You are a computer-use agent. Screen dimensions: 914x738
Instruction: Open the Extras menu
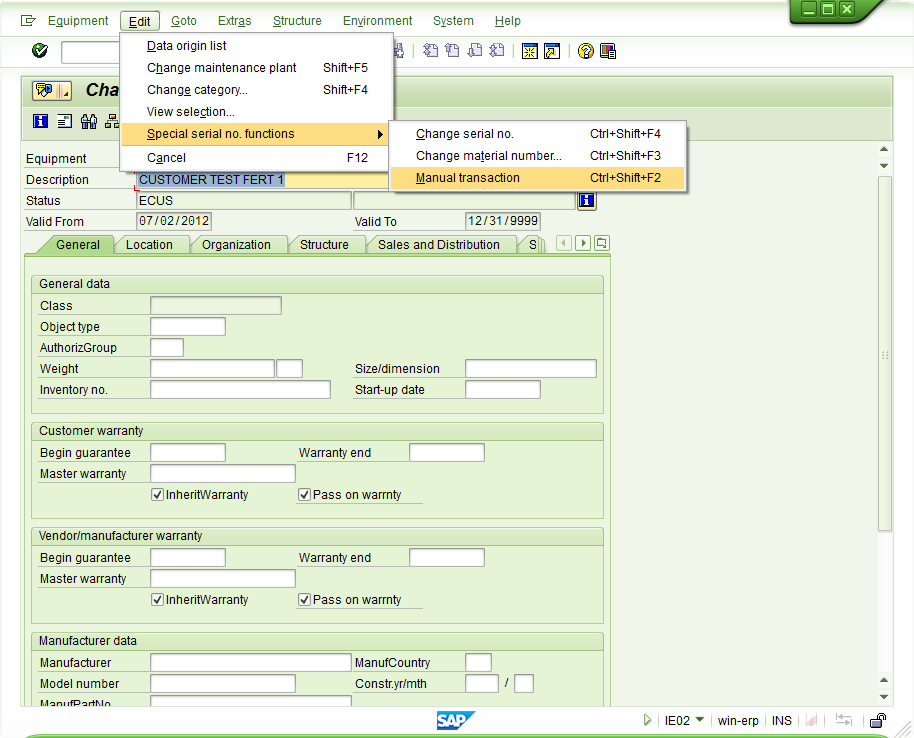234,21
